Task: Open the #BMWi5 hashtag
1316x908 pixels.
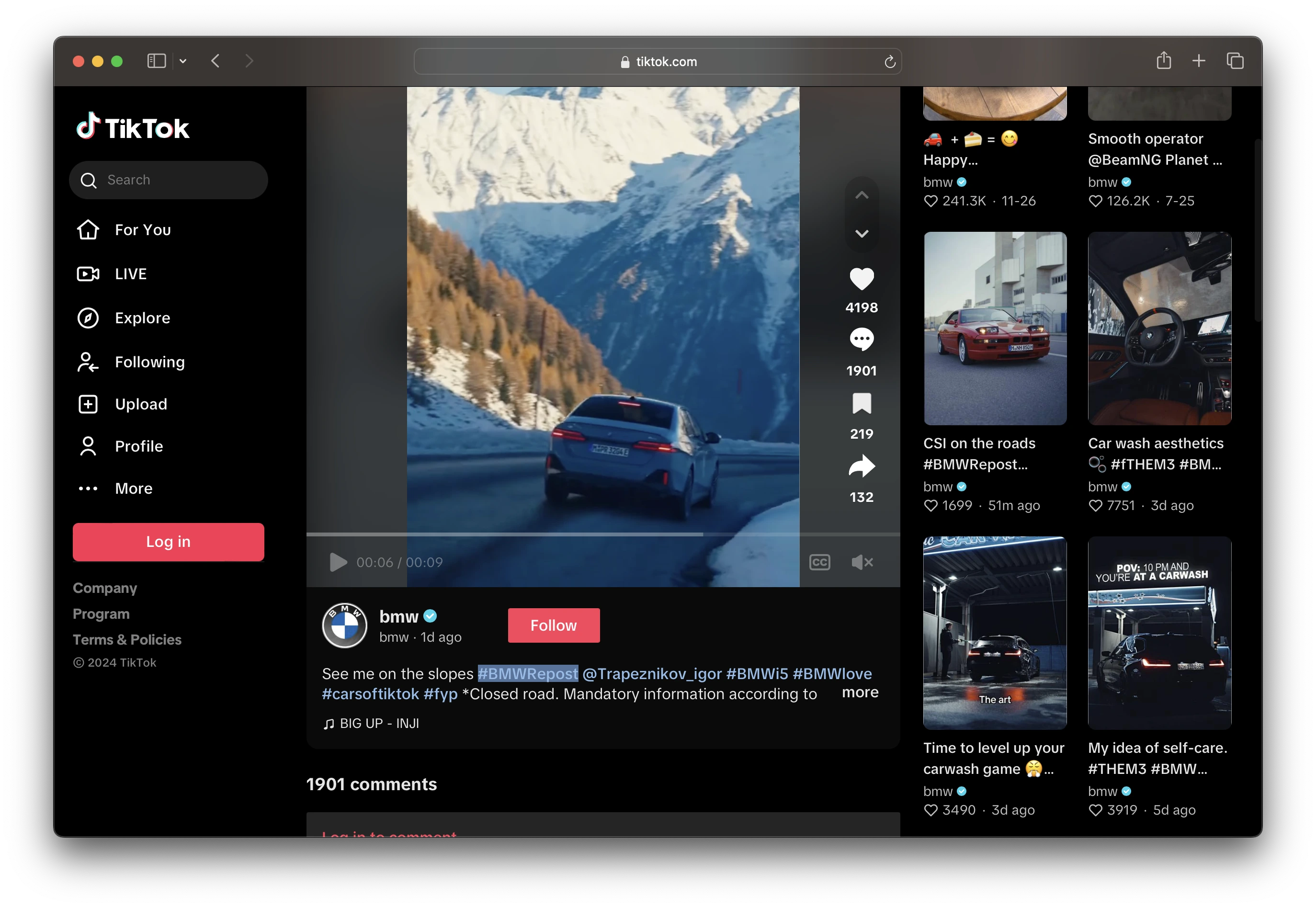Action: point(757,674)
